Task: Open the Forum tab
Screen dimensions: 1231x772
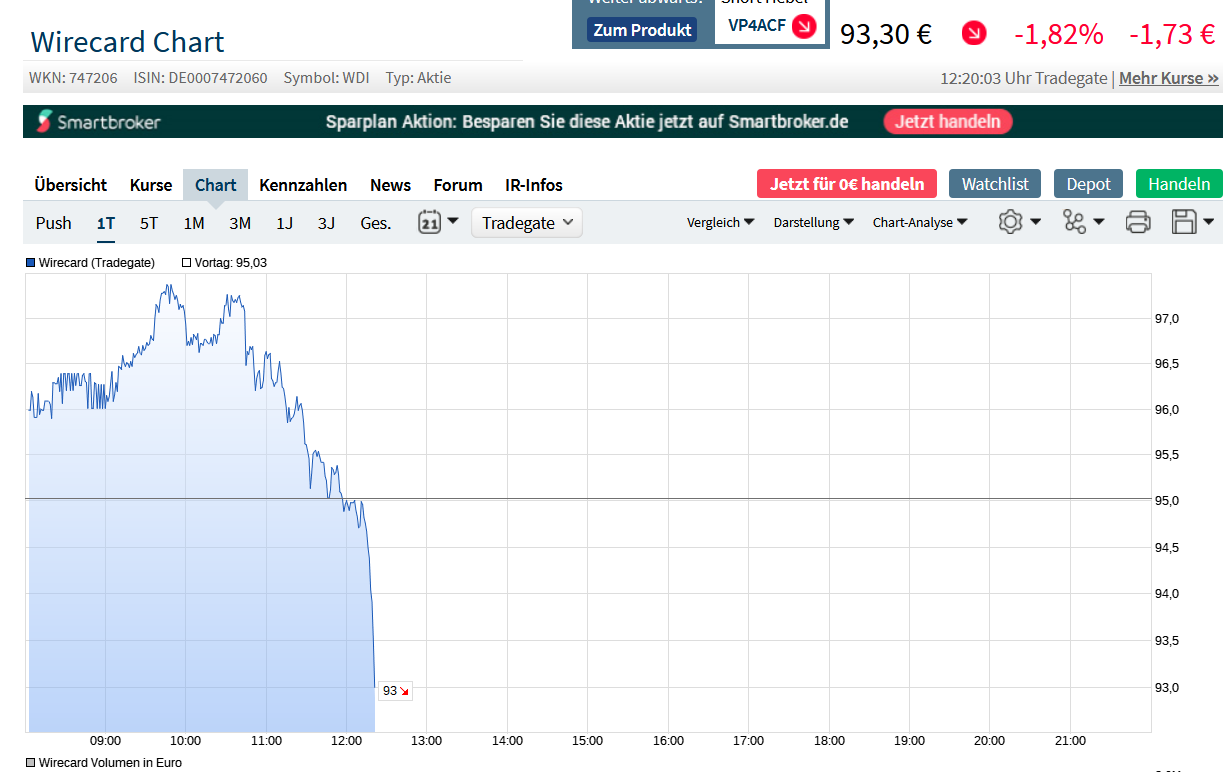Action: click(458, 185)
